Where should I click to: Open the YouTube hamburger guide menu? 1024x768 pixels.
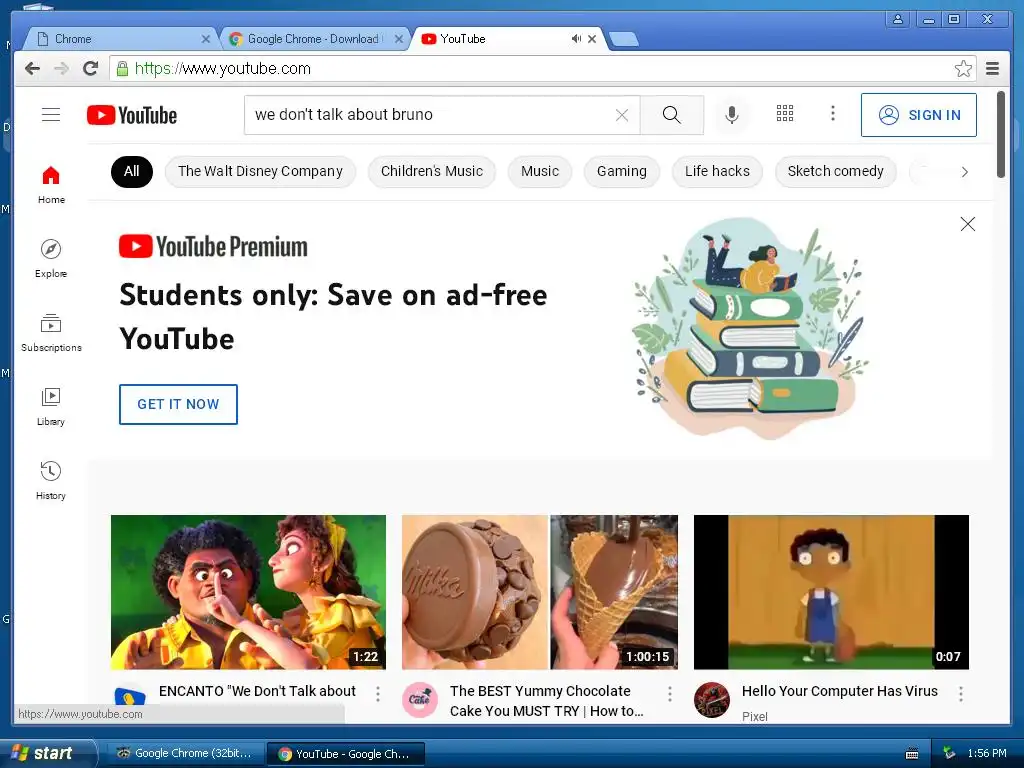(x=51, y=115)
